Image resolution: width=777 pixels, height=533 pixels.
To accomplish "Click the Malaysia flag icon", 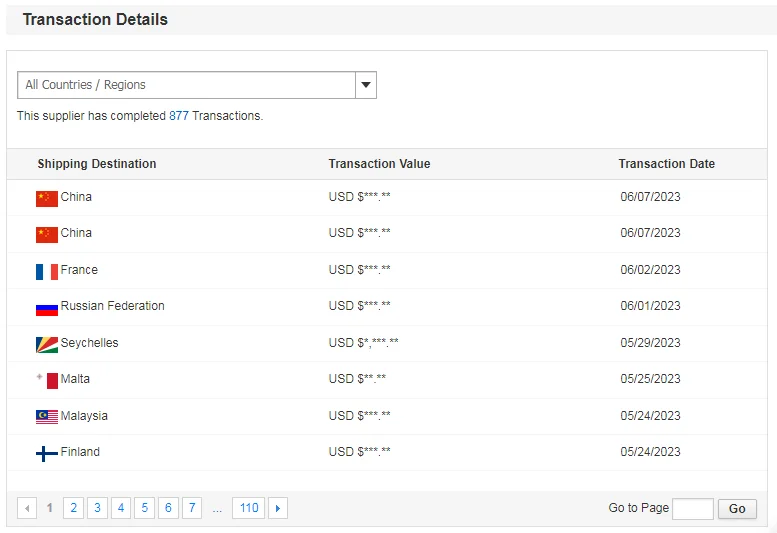I will (x=47, y=417).
